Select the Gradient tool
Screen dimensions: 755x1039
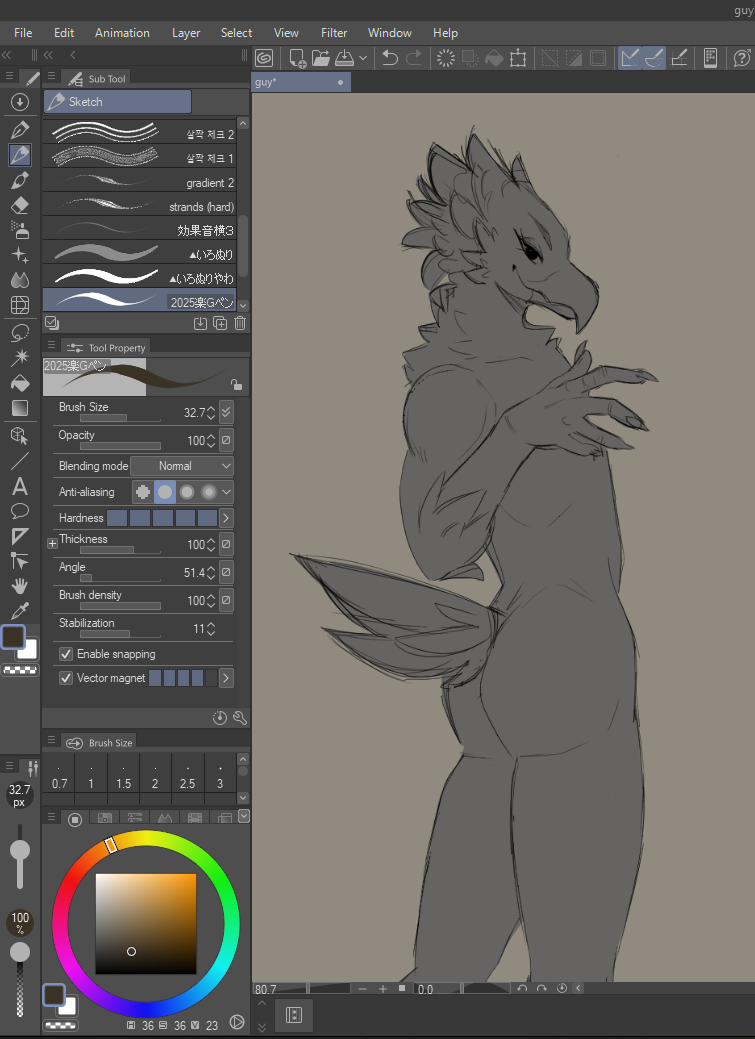[x=20, y=408]
